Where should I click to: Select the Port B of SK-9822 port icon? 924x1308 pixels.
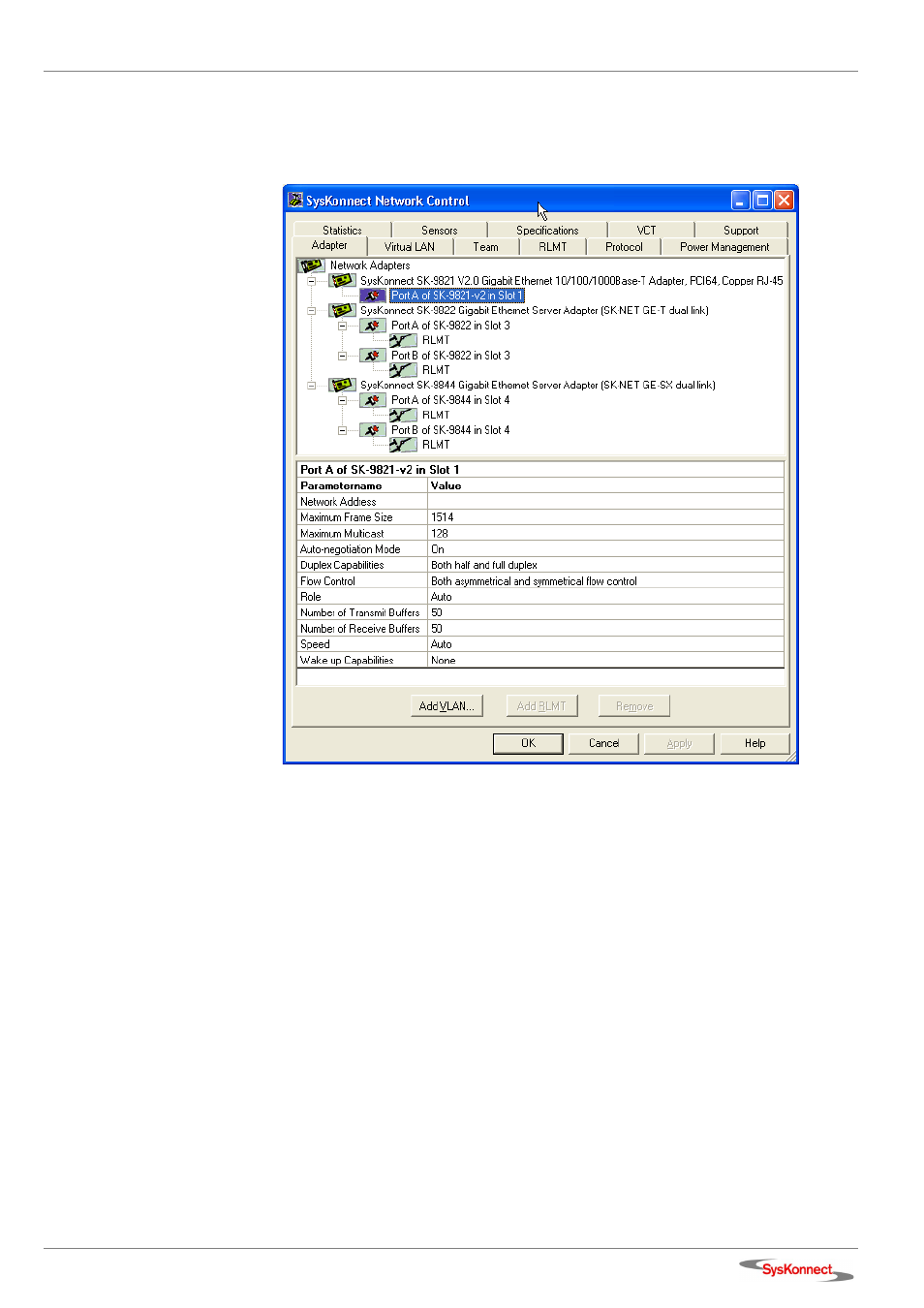click(x=373, y=356)
